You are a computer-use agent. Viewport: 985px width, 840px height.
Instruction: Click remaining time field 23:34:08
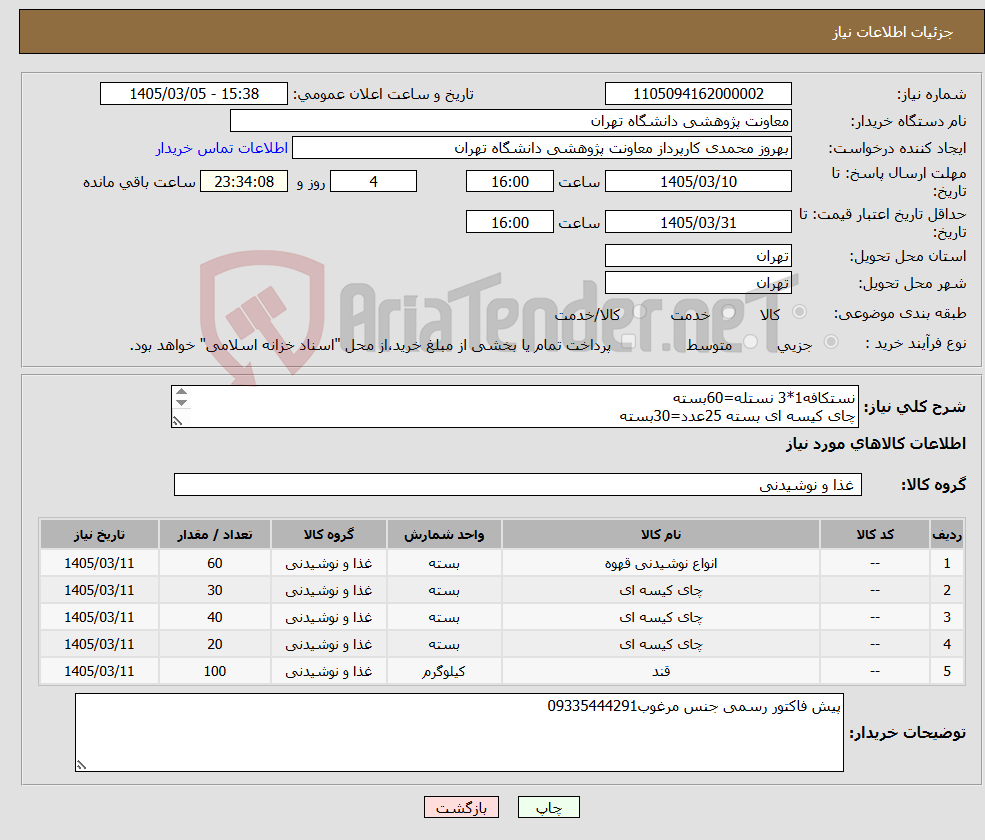(244, 182)
